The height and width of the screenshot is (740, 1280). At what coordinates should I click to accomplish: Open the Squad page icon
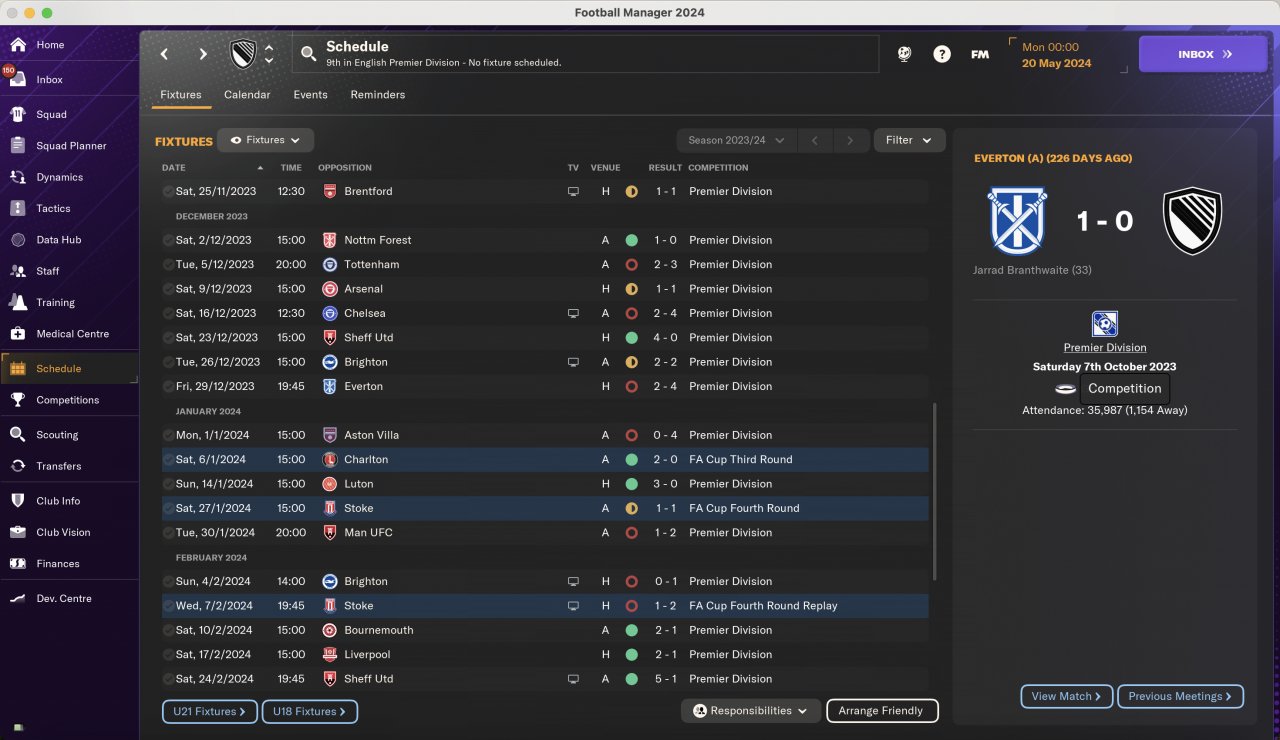pyautogui.click(x=18, y=114)
